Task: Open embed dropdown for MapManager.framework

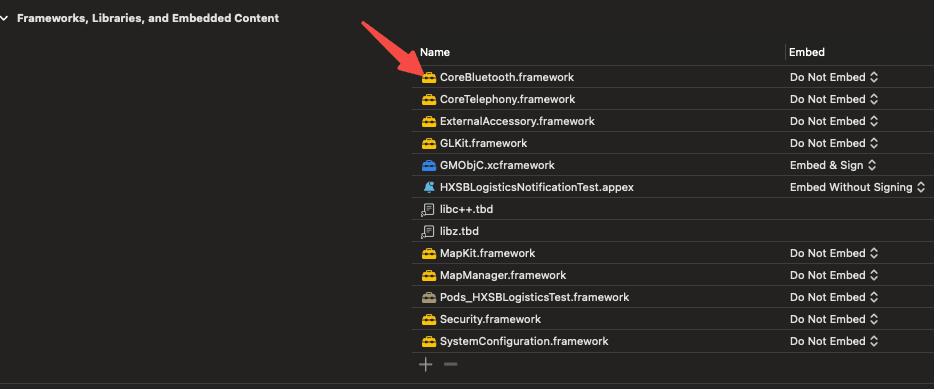Action: (x=834, y=276)
